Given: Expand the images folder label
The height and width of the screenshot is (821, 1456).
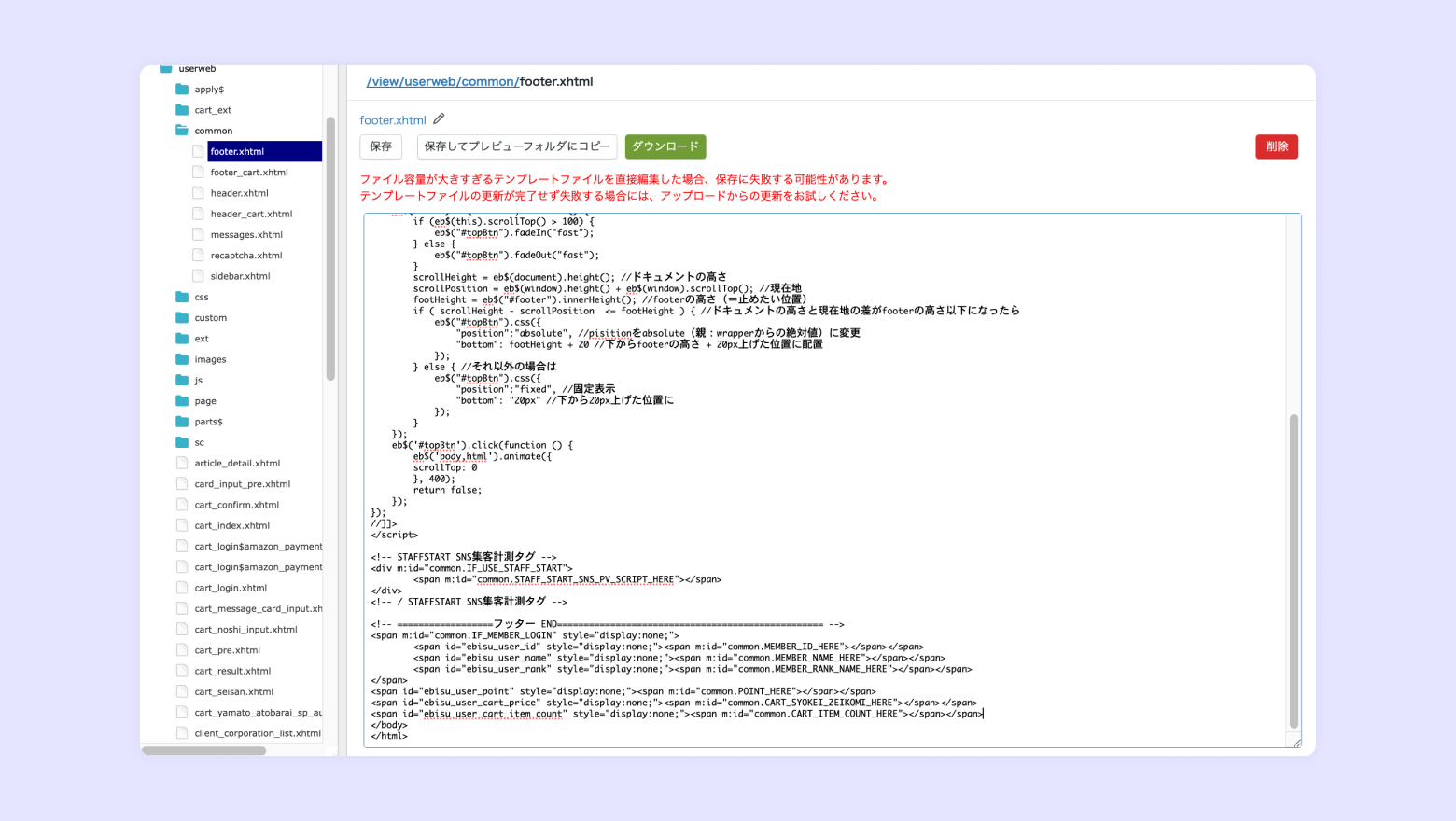Looking at the screenshot, I should 210,359.
